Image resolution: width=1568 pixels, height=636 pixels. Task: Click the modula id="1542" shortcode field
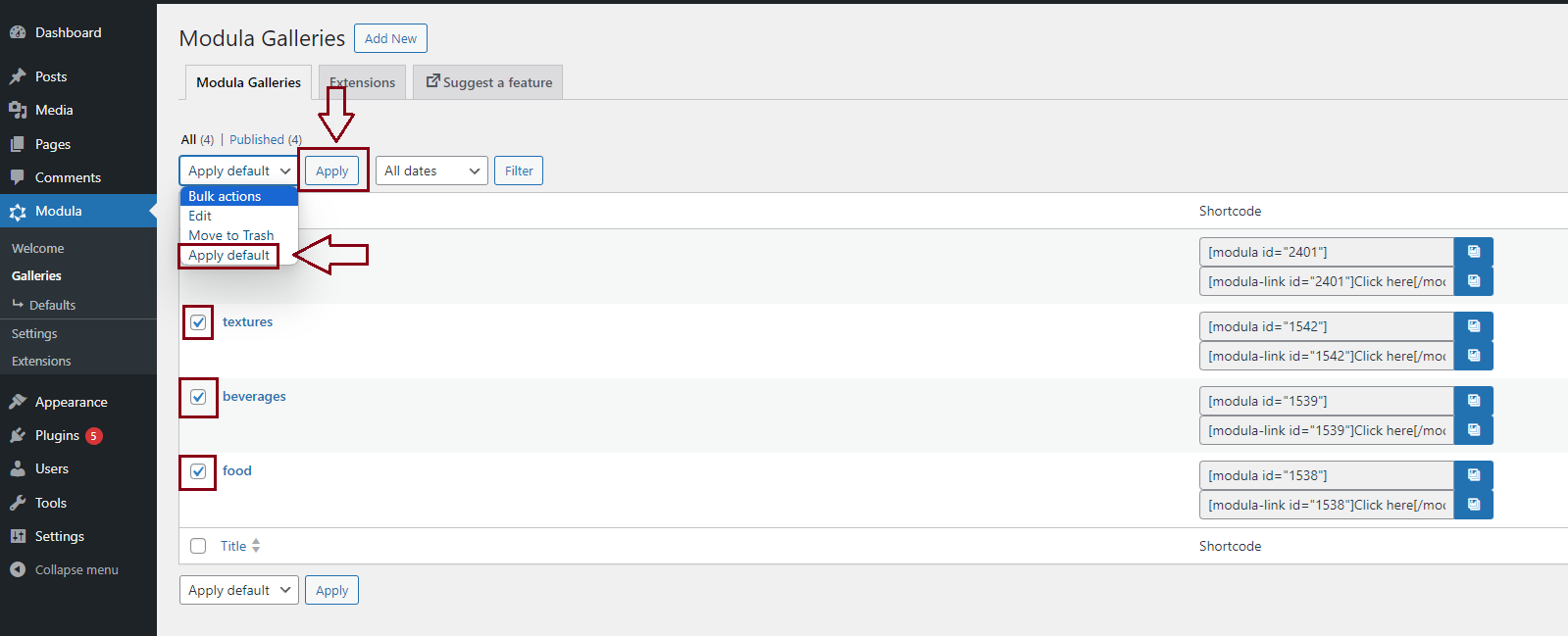point(1326,326)
